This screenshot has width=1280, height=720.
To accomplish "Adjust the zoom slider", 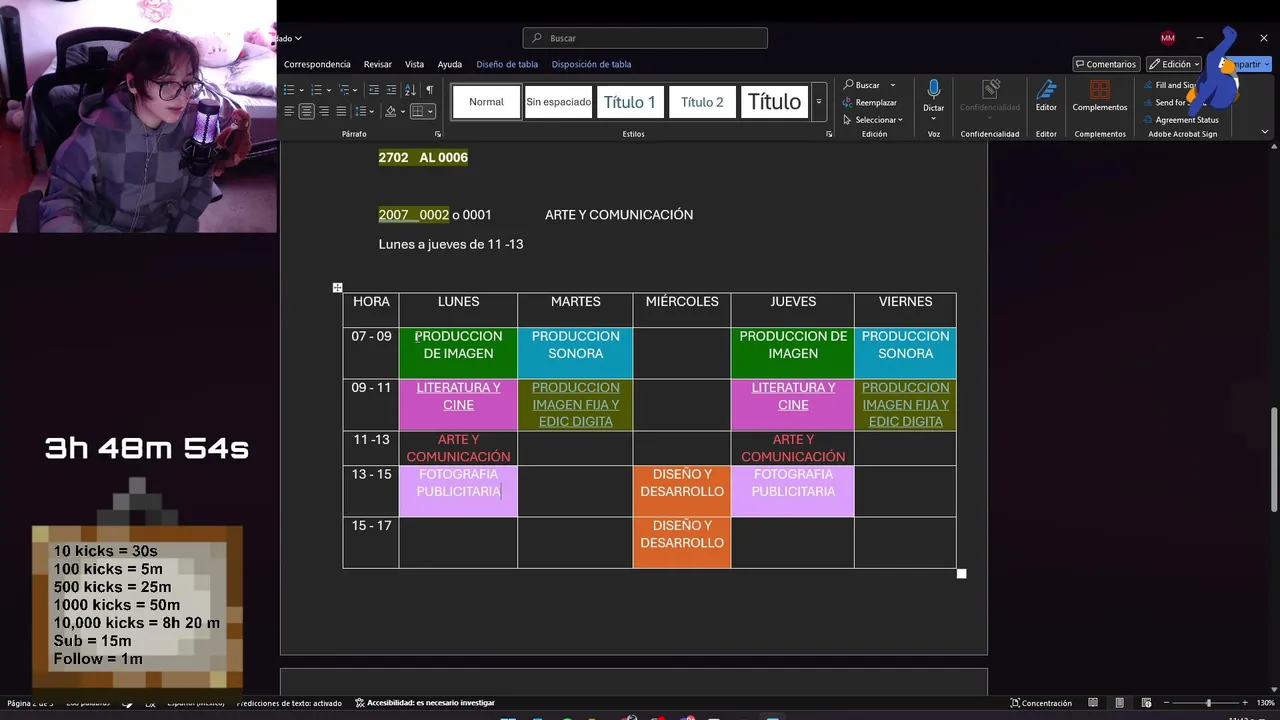I will click(x=1208, y=703).
